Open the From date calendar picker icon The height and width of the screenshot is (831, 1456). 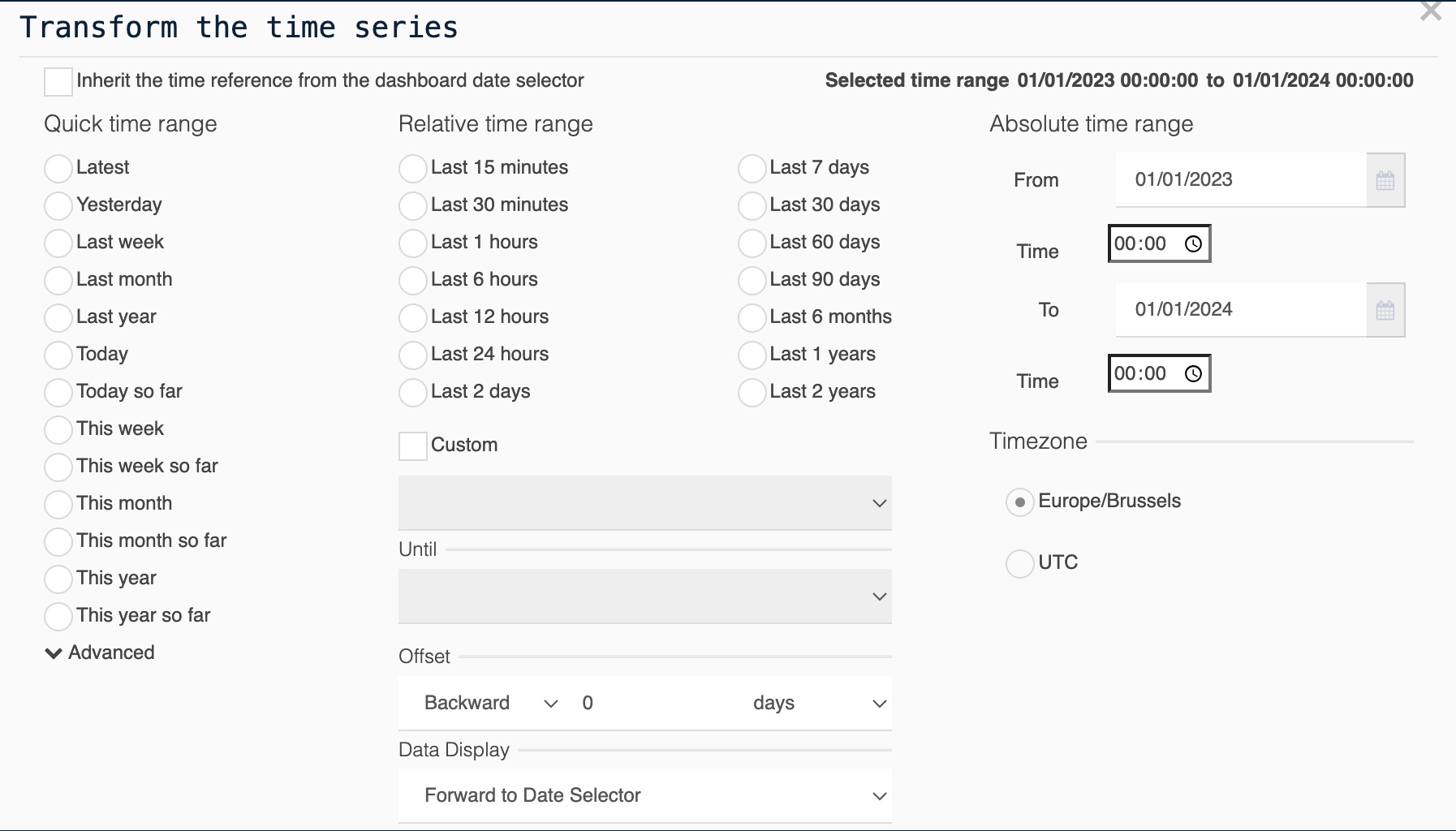pyautogui.click(x=1385, y=180)
